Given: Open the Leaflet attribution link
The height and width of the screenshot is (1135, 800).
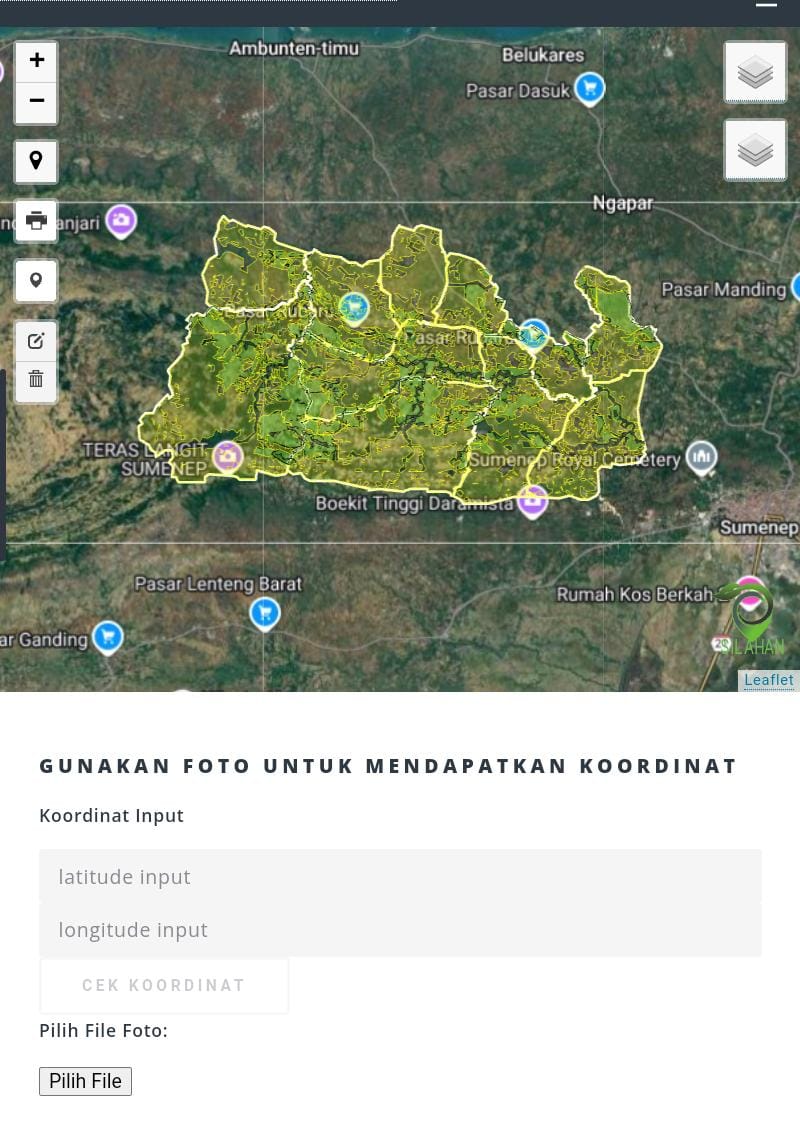Looking at the screenshot, I should tap(768, 680).
